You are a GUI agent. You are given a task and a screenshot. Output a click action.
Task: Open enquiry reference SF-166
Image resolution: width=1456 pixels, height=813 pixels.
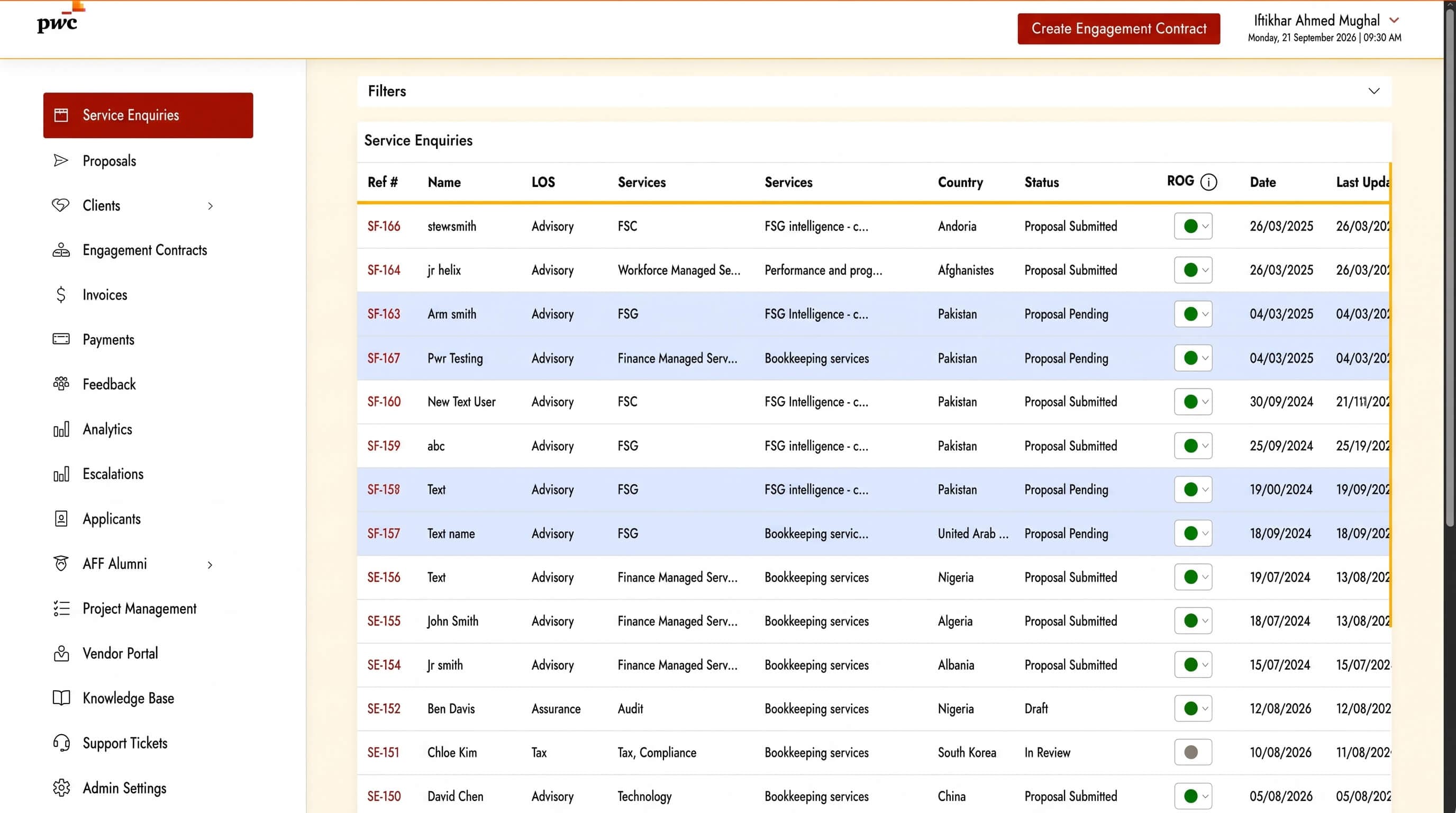coord(384,226)
